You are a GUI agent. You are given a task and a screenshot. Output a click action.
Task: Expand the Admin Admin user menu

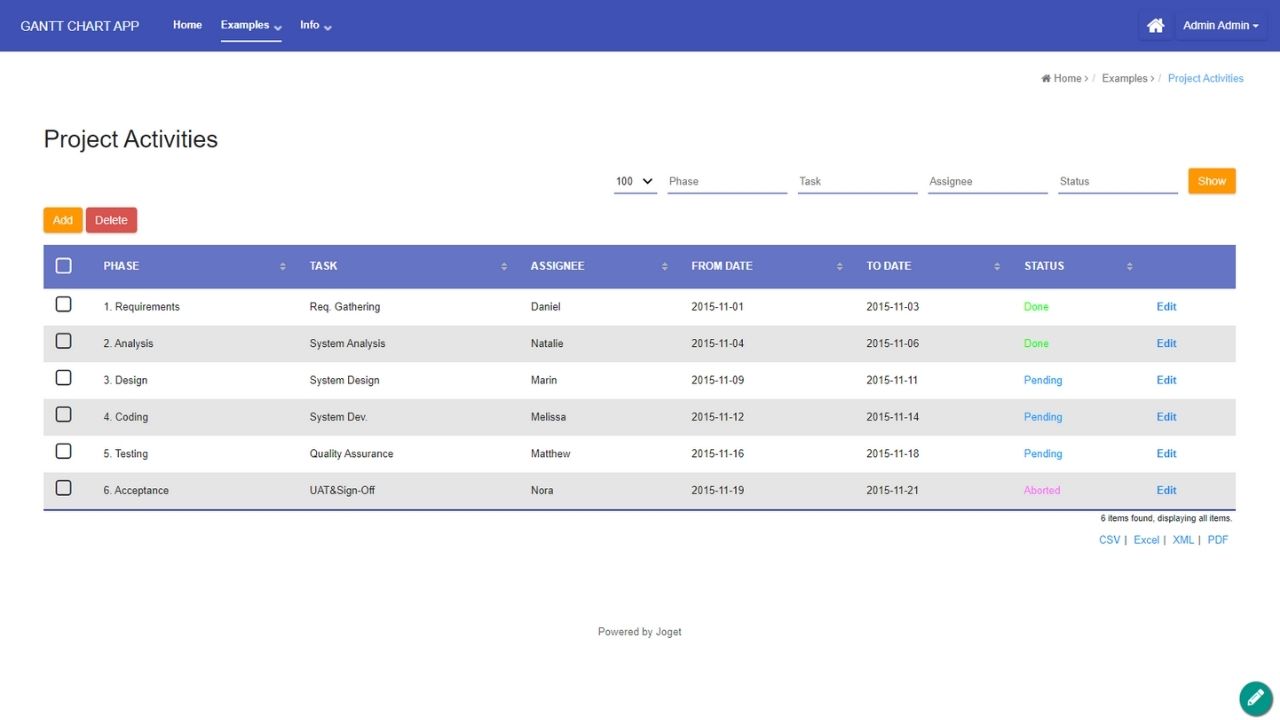1220,26
